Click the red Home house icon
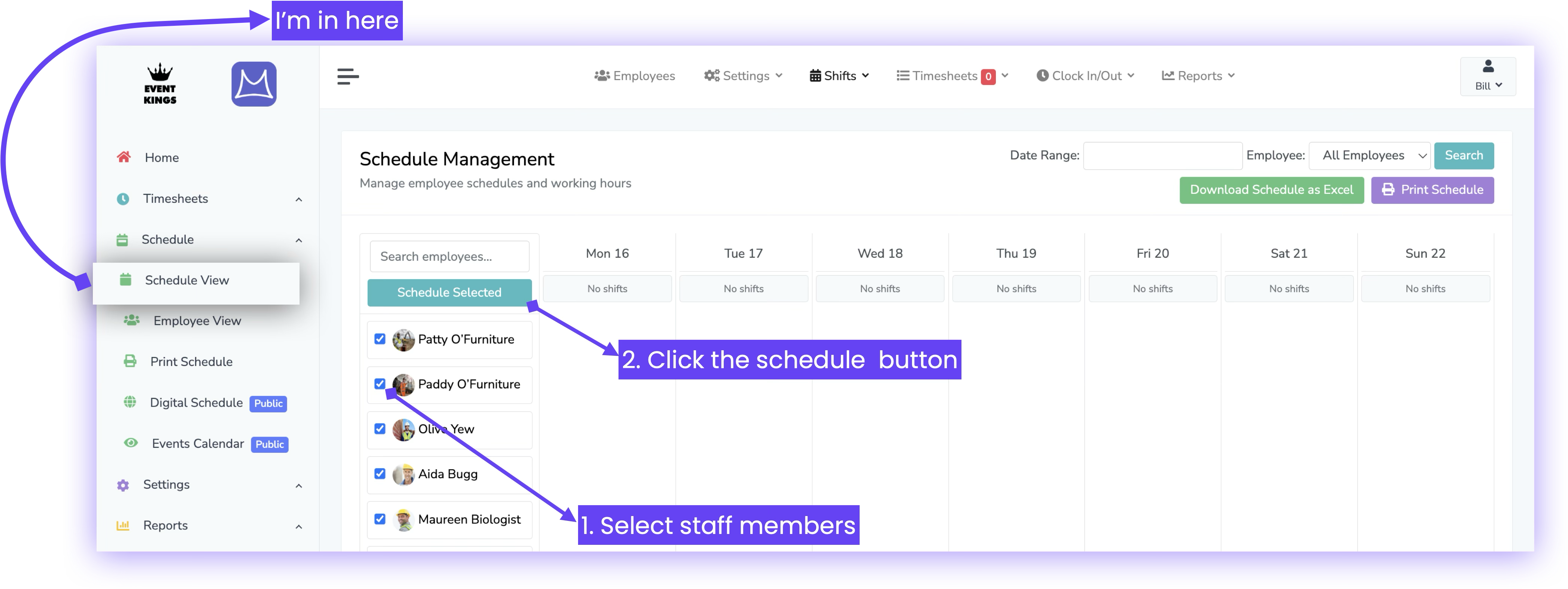This screenshot has height=589, width=1568. pos(124,158)
